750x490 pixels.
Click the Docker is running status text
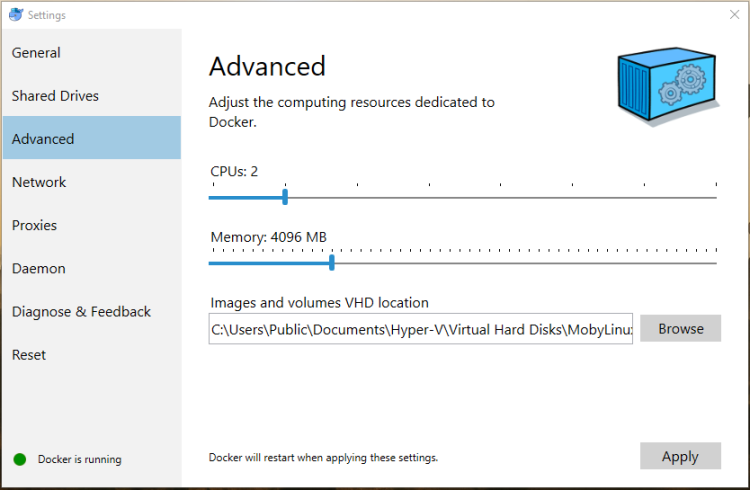[x=79, y=460]
